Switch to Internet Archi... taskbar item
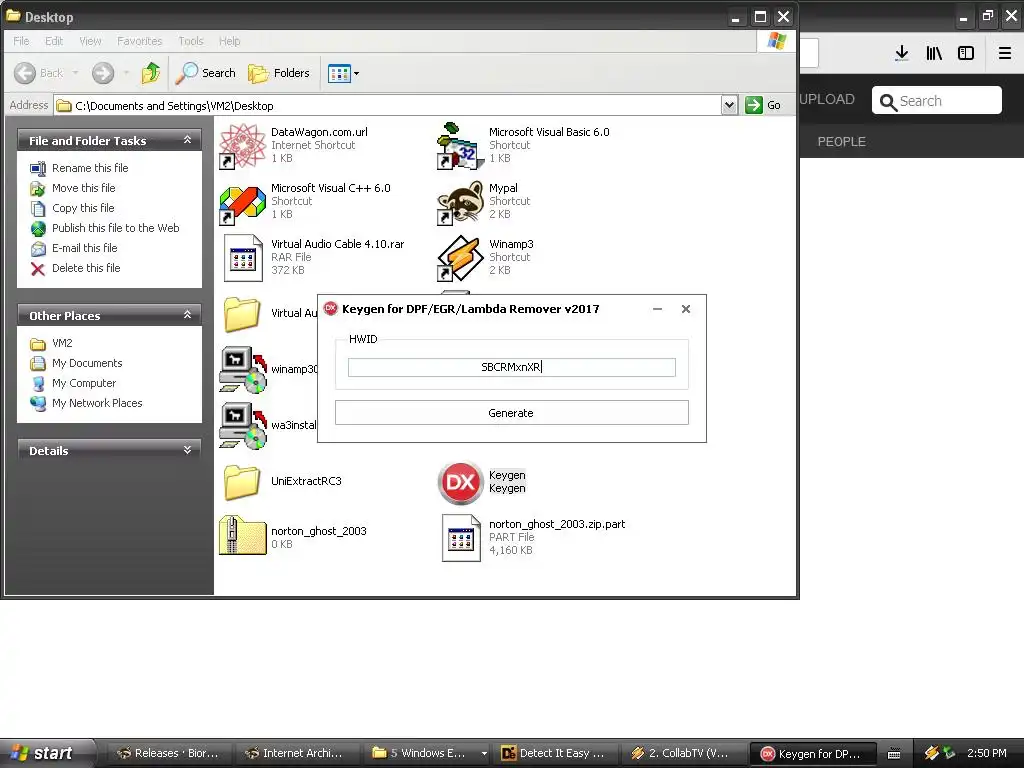Image resolution: width=1024 pixels, height=768 pixels. 295,754
